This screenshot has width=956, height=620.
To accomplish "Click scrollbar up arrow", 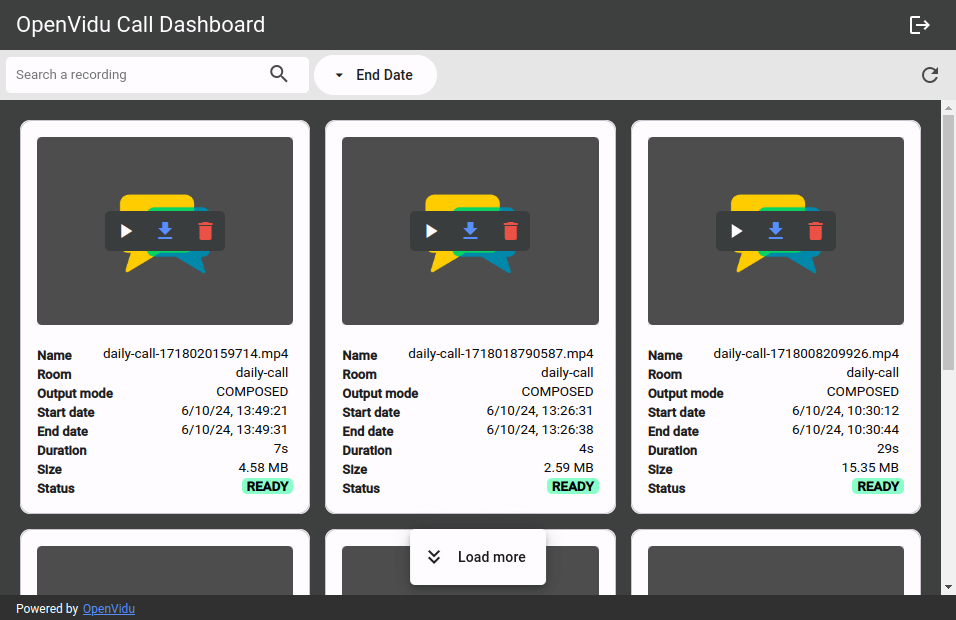I will (948, 108).
